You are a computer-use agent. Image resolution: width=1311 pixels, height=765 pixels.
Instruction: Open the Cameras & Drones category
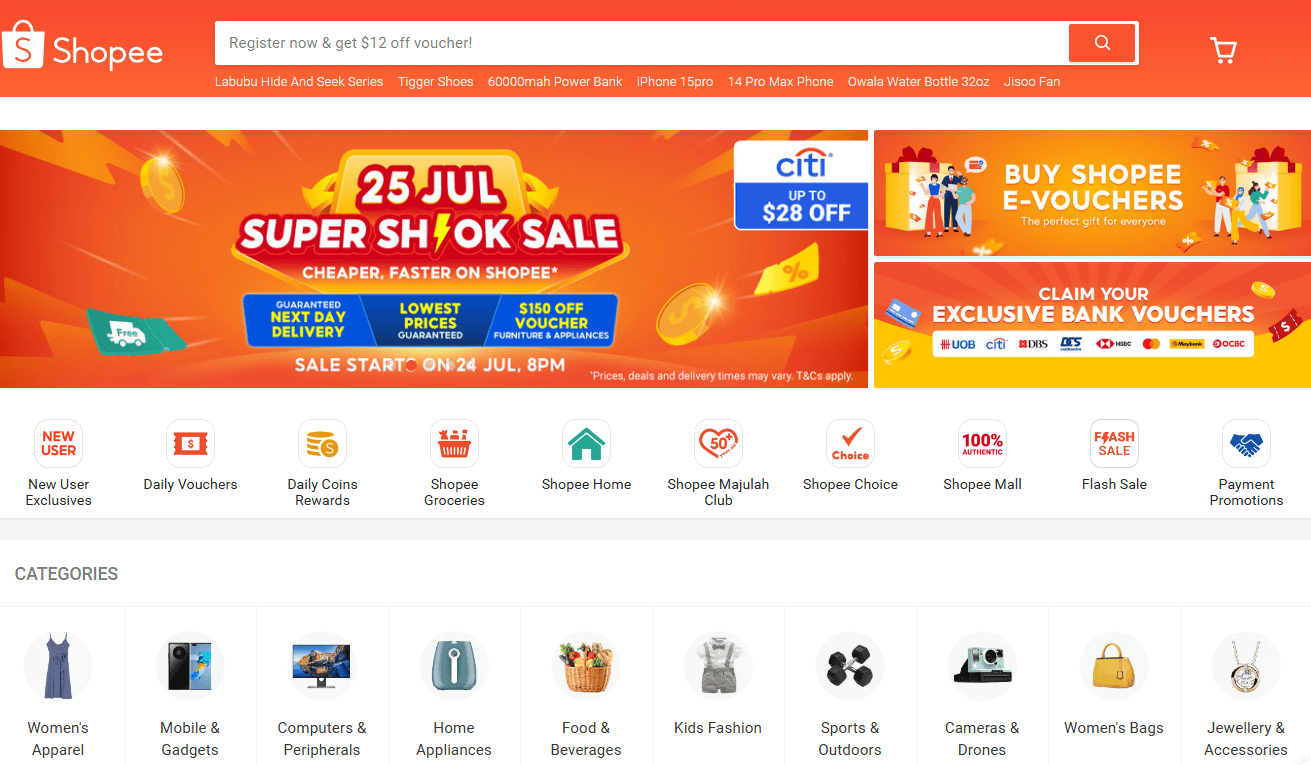tap(982, 692)
